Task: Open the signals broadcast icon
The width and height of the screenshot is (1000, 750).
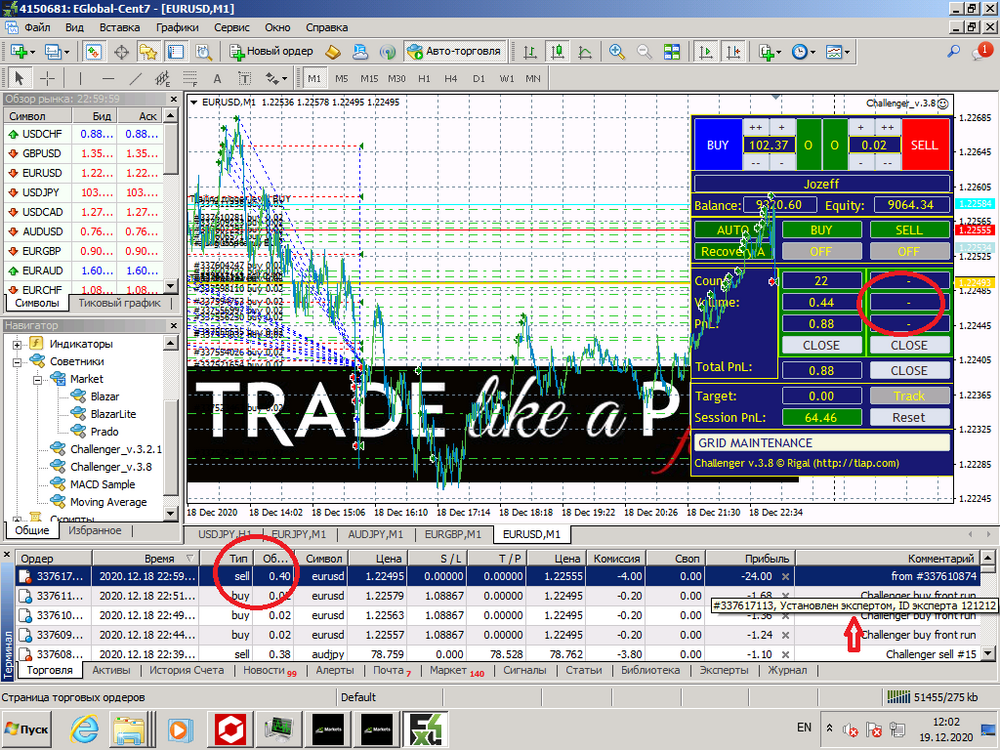Action: [387, 52]
